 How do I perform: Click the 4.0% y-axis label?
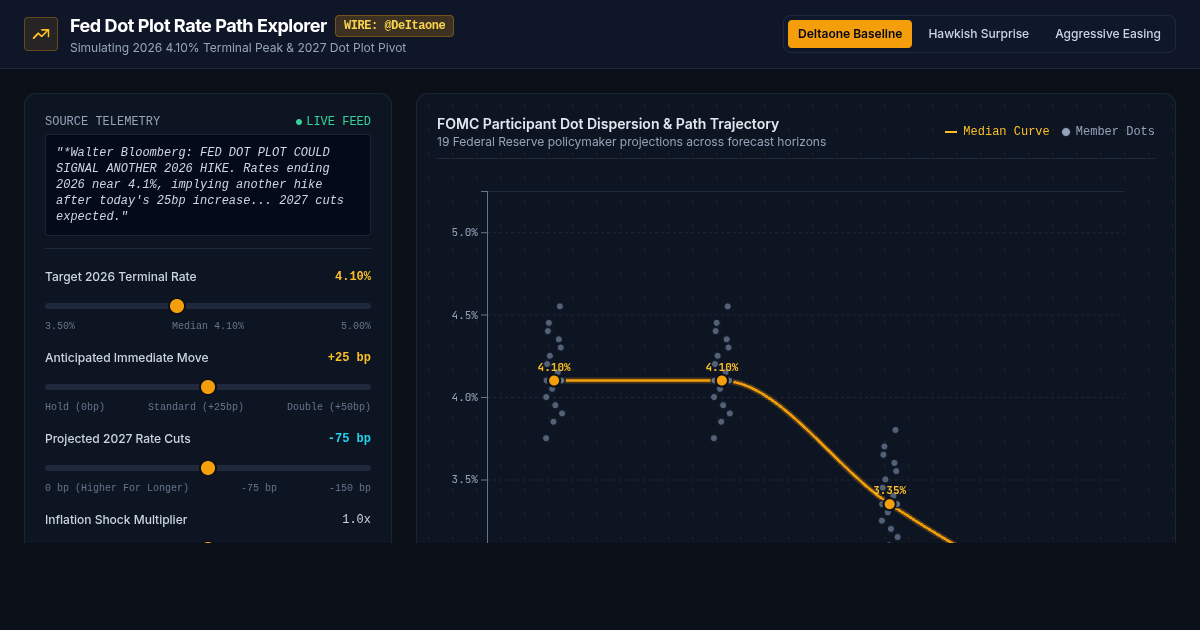pos(464,398)
